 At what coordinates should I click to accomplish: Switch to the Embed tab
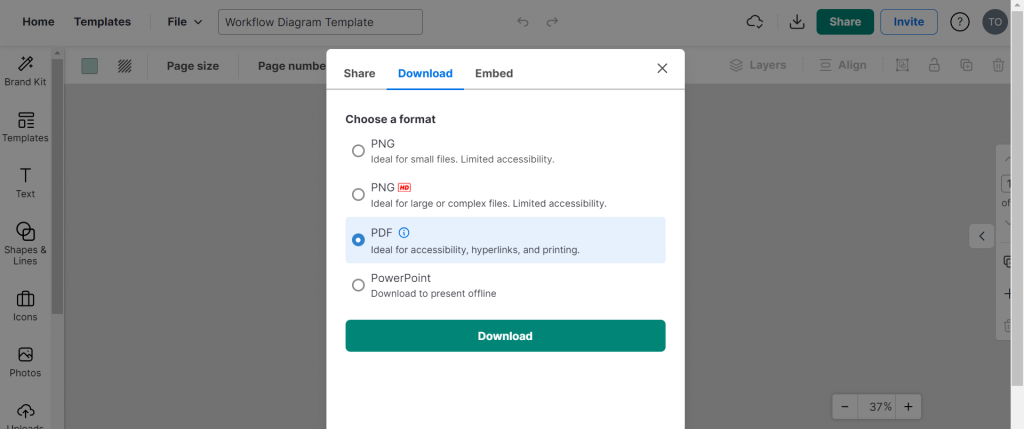pyautogui.click(x=494, y=73)
